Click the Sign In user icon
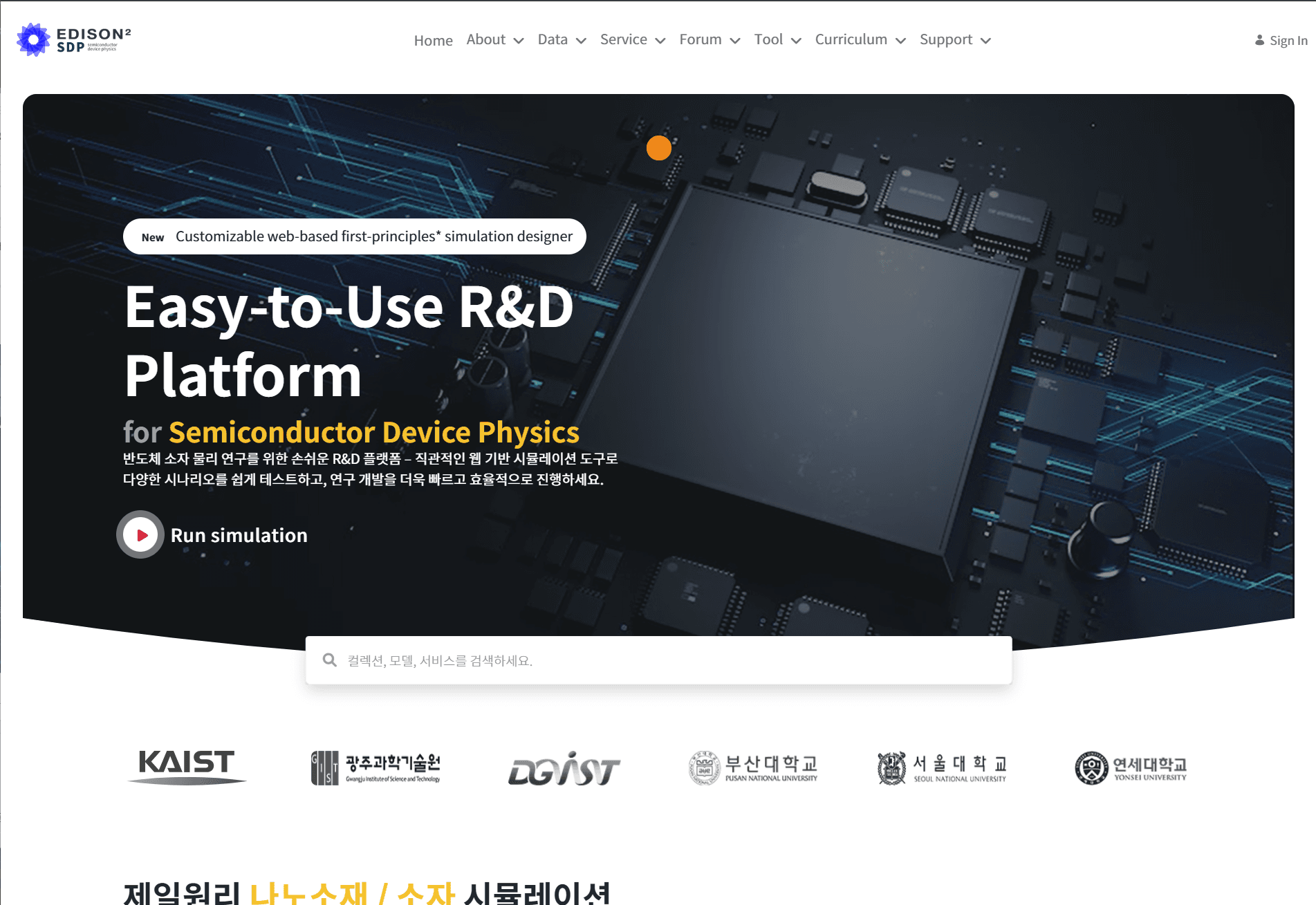The image size is (1316, 905). point(1259,40)
